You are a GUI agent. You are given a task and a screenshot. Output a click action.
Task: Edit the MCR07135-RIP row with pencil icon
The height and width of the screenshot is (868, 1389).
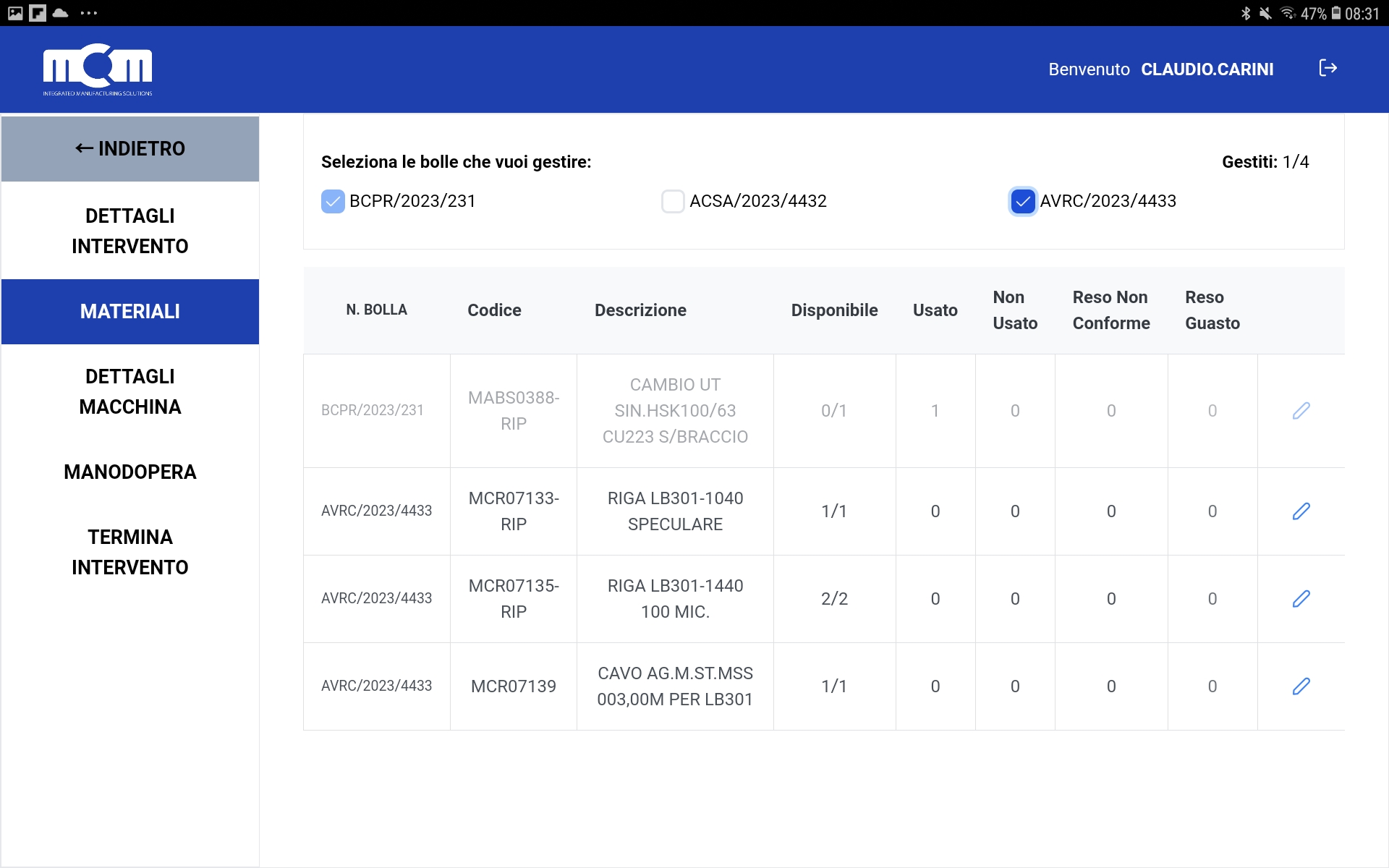[x=1301, y=599]
